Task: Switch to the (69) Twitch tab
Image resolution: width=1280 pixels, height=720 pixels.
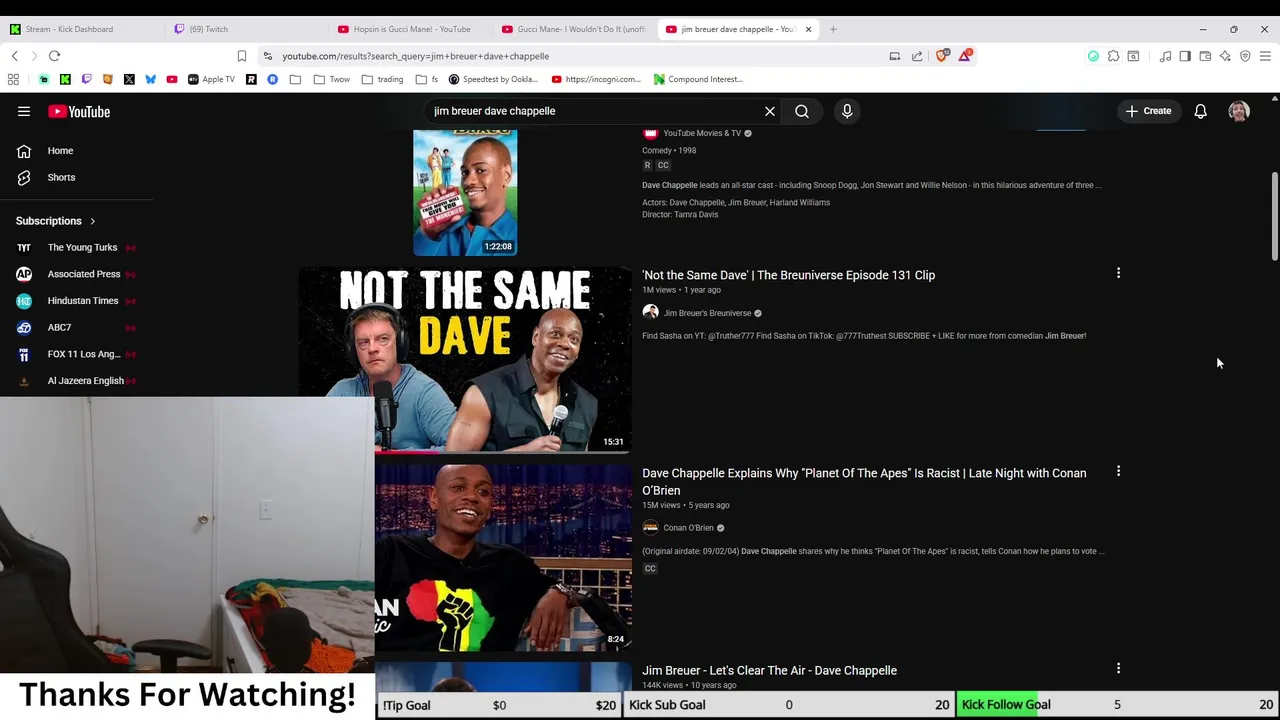Action: coord(245,29)
